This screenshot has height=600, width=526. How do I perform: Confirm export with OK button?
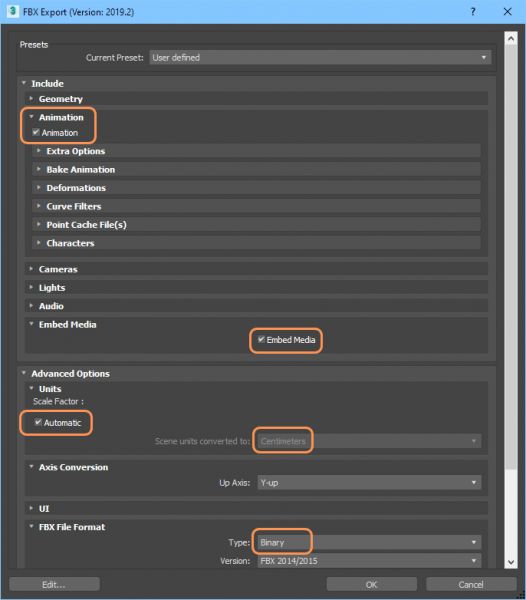[x=371, y=584]
